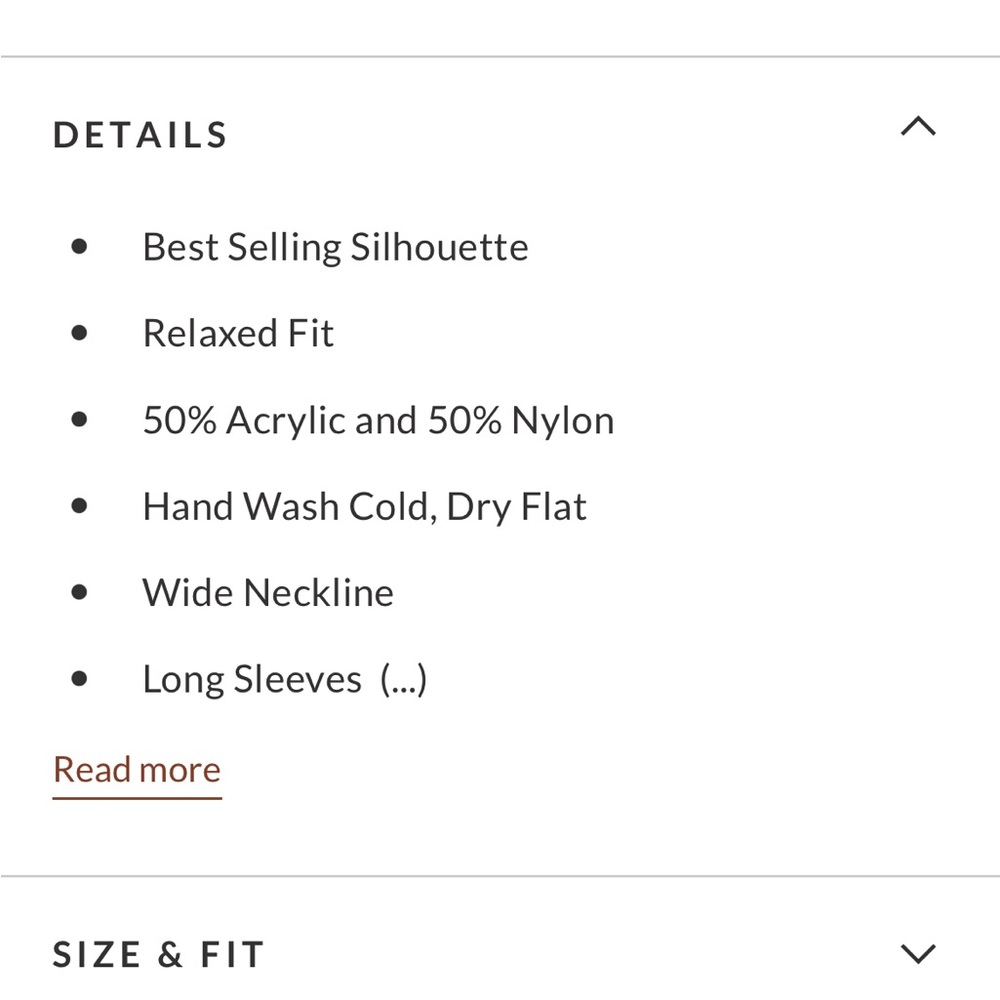Click the divider line above Size & Fit
This screenshot has height=1000, width=1000.
500,877
